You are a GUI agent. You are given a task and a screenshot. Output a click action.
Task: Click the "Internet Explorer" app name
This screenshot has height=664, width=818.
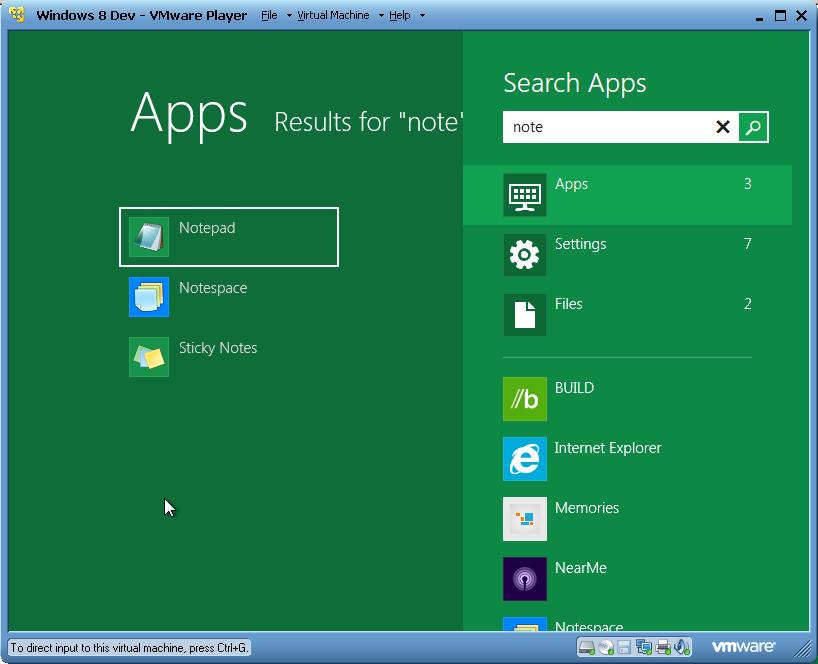608,448
